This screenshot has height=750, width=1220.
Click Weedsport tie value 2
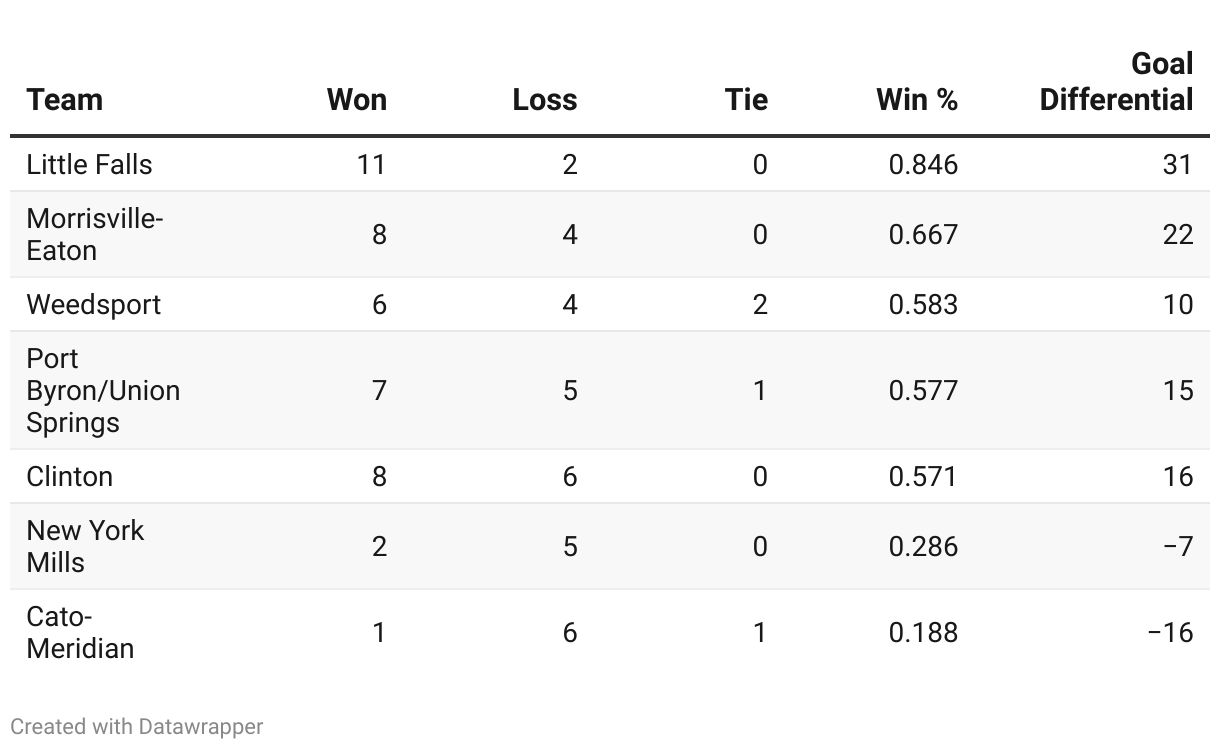click(x=760, y=304)
